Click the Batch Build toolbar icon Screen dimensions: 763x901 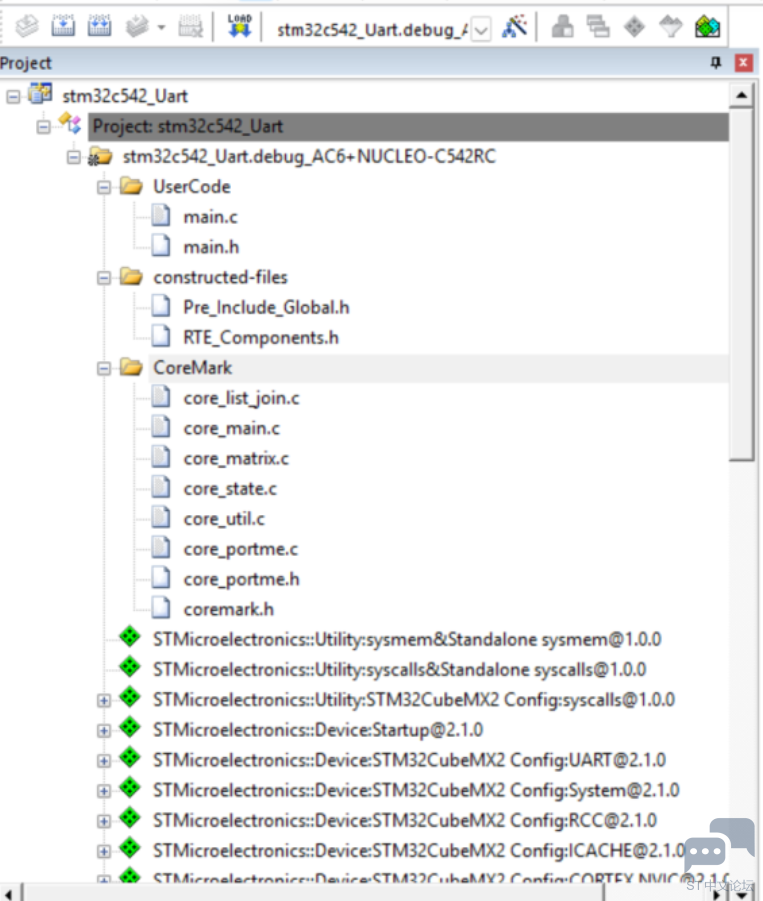[137, 26]
